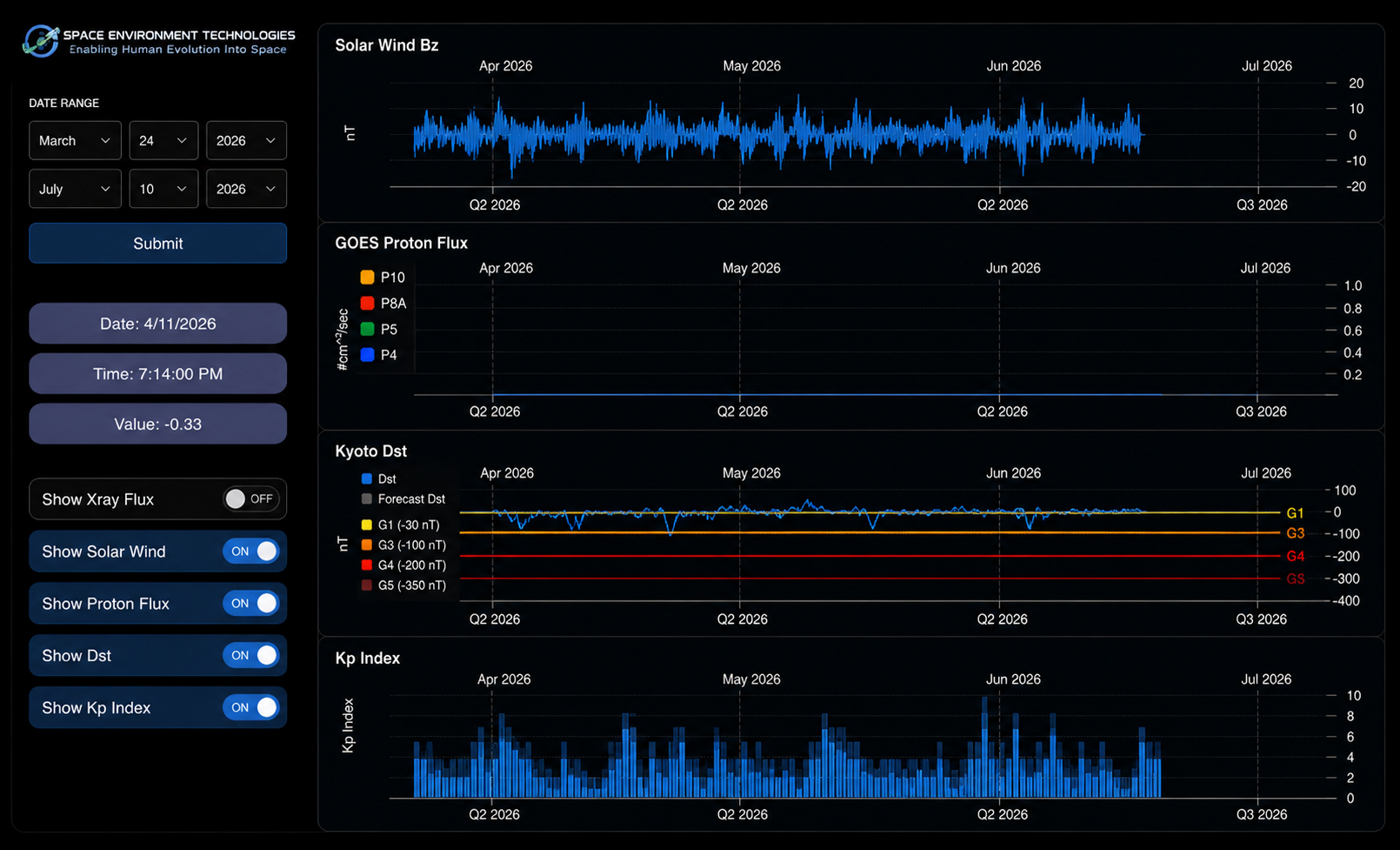
Task: Toggle the Dst blue legend entry
Action: [x=378, y=479]
